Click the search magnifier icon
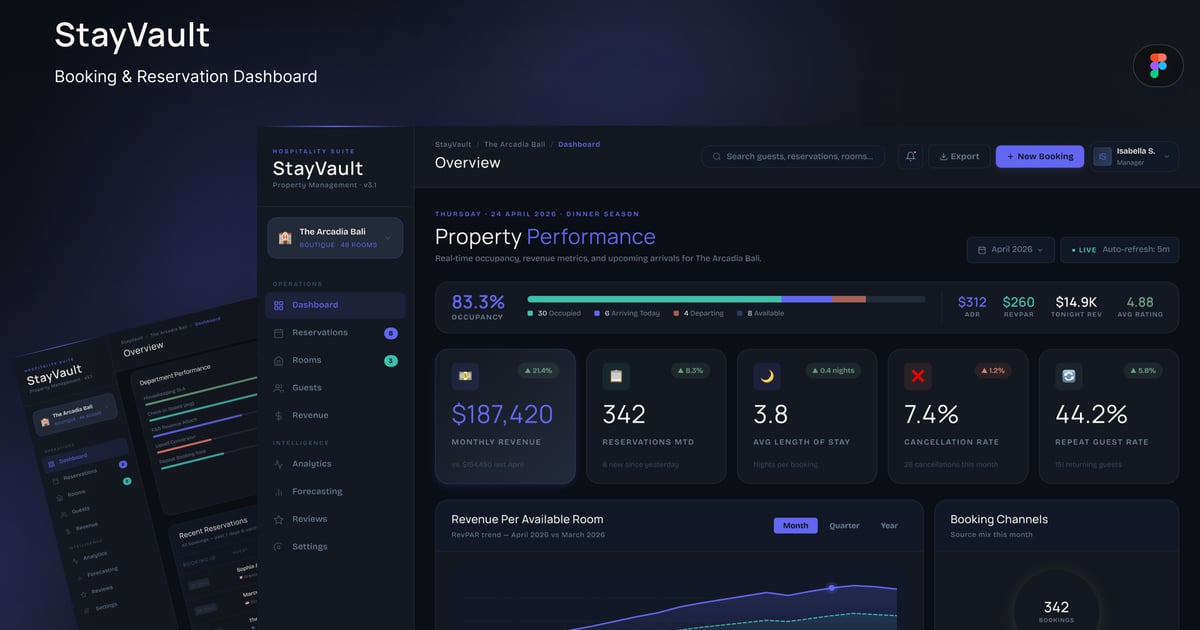This screenshot has width=1200, height=630. point(717,156)
